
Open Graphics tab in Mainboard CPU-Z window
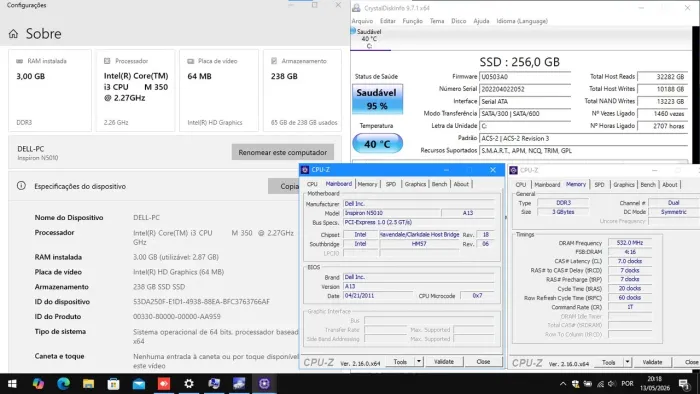[415, 184]
